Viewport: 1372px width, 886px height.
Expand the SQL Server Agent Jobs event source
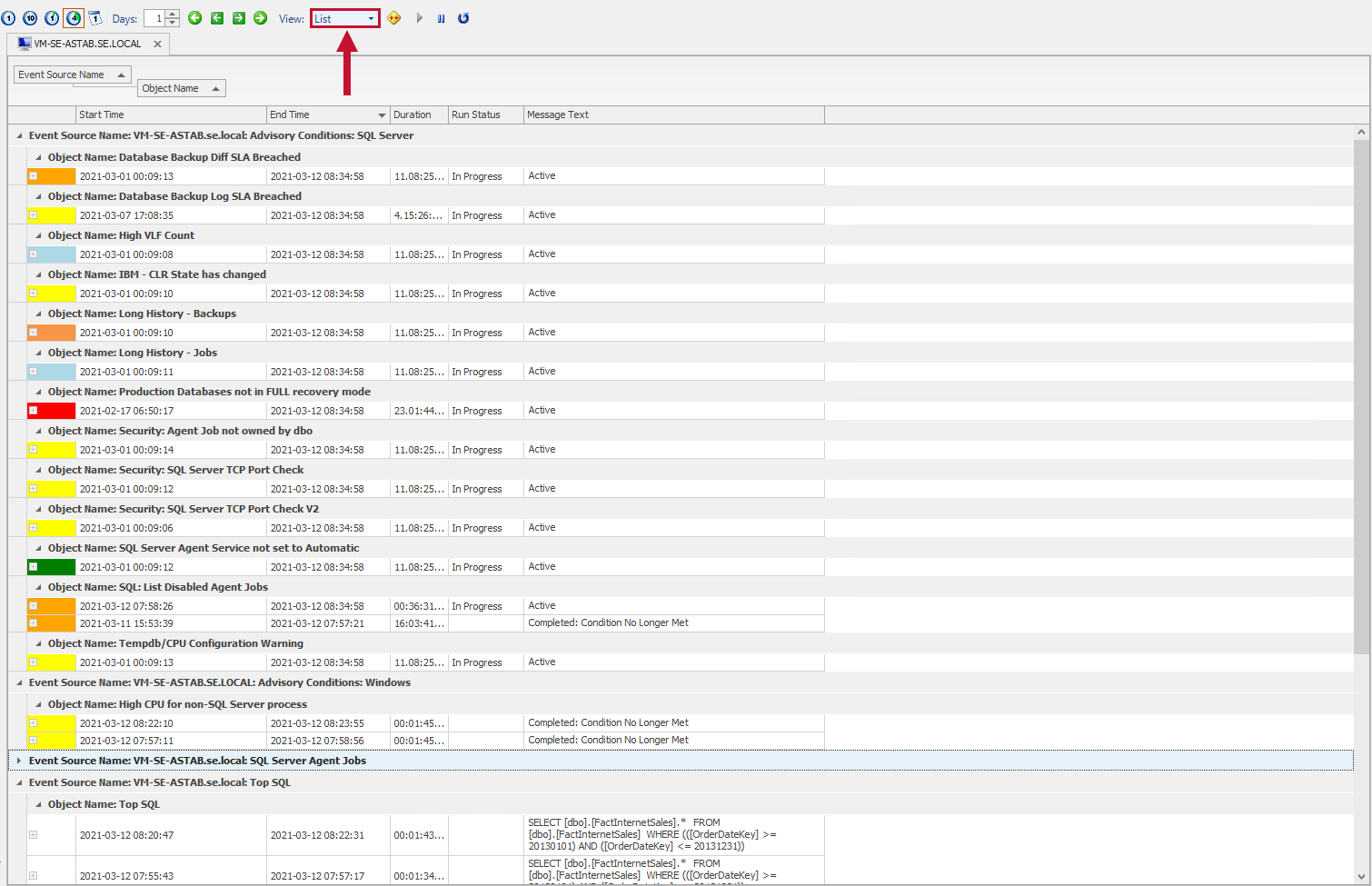point(18,760)
